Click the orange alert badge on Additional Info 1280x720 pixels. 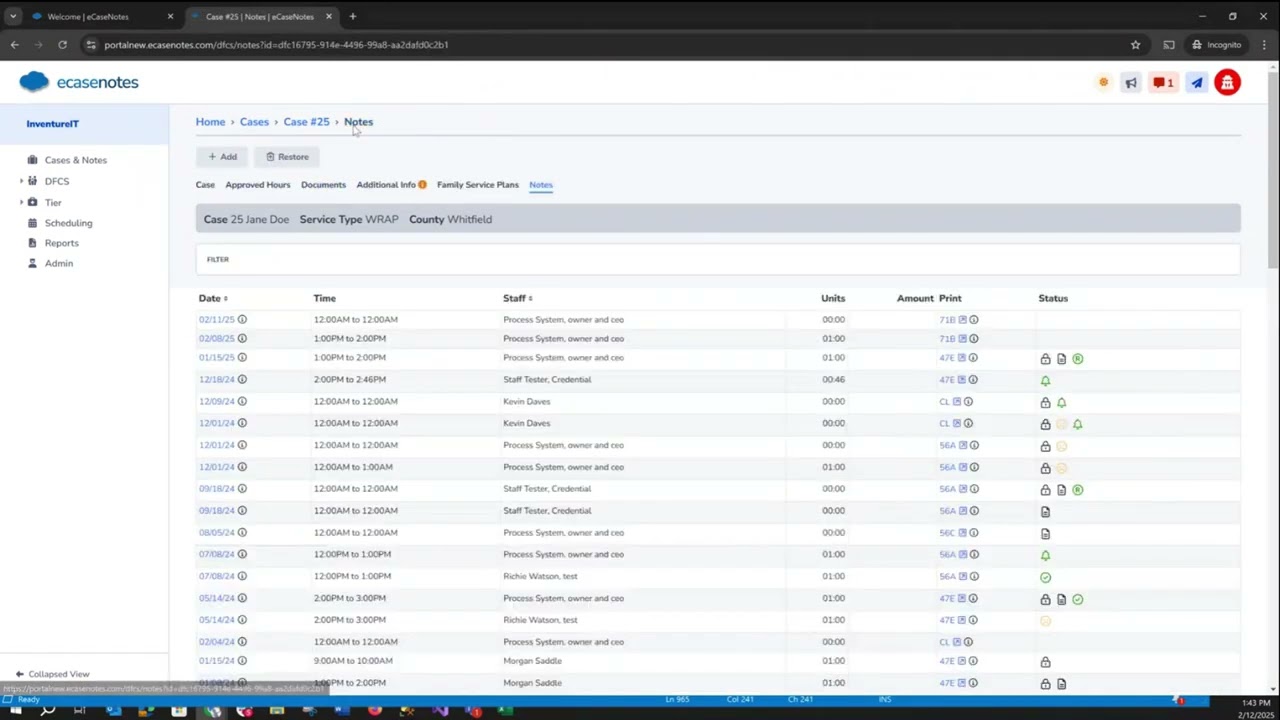tap(422, 185)
